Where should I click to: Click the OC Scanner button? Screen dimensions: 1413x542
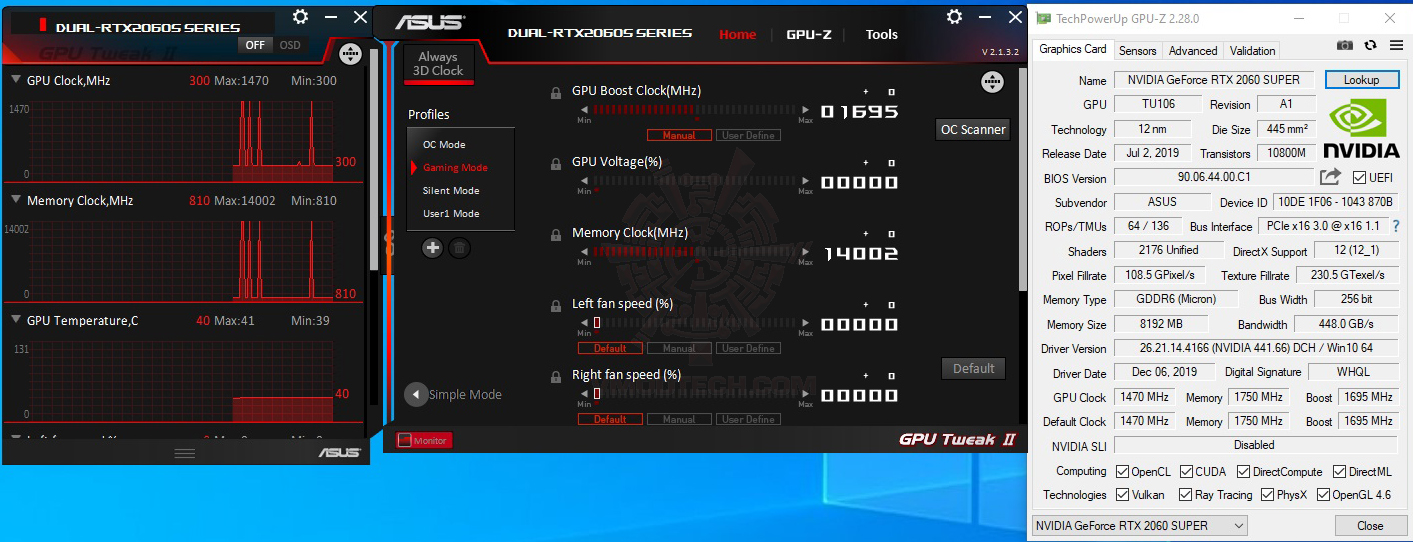pyautogui.click(x=973, y=129)
